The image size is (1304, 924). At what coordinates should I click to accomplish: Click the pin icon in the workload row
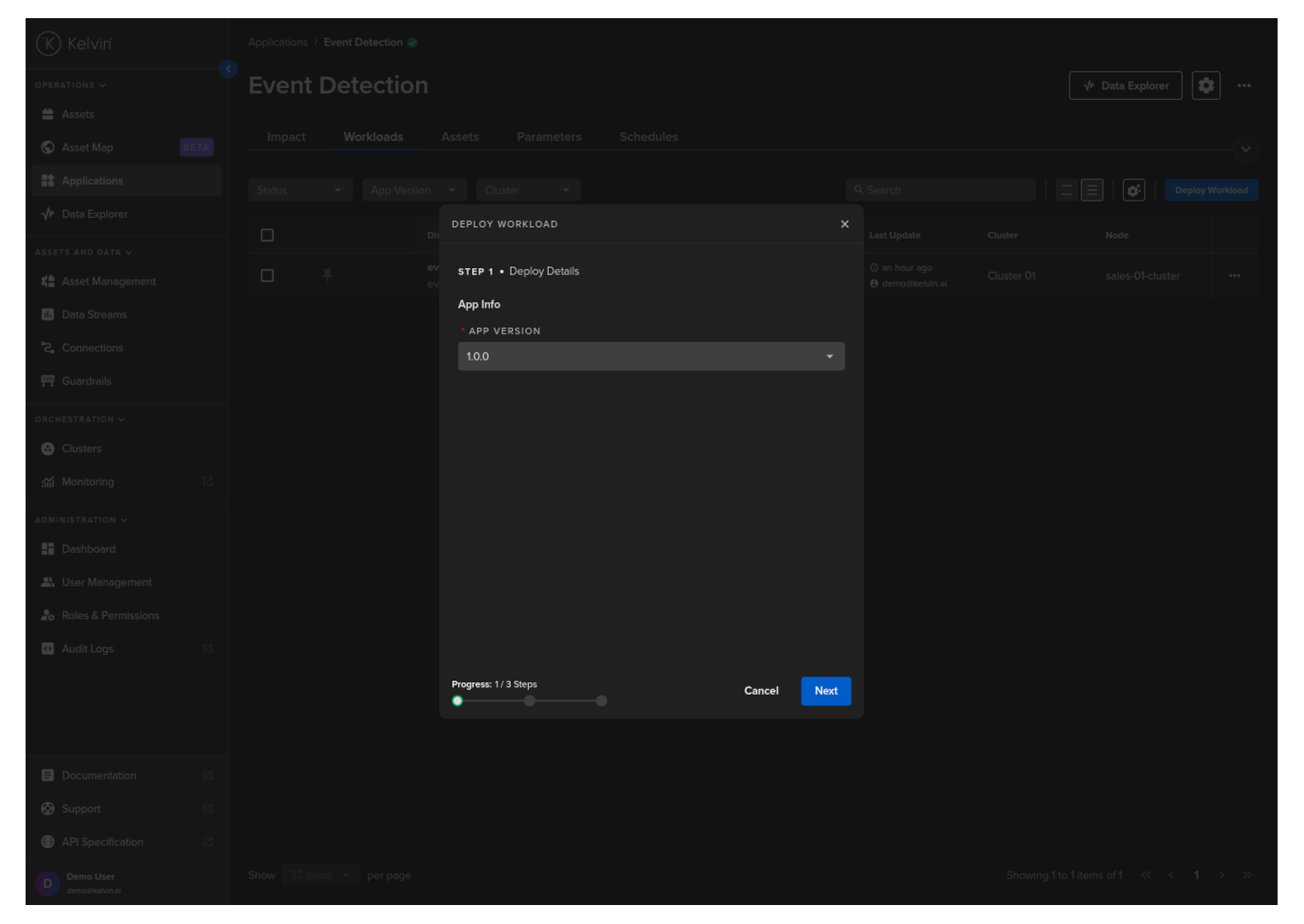click(x=328, y=275)
